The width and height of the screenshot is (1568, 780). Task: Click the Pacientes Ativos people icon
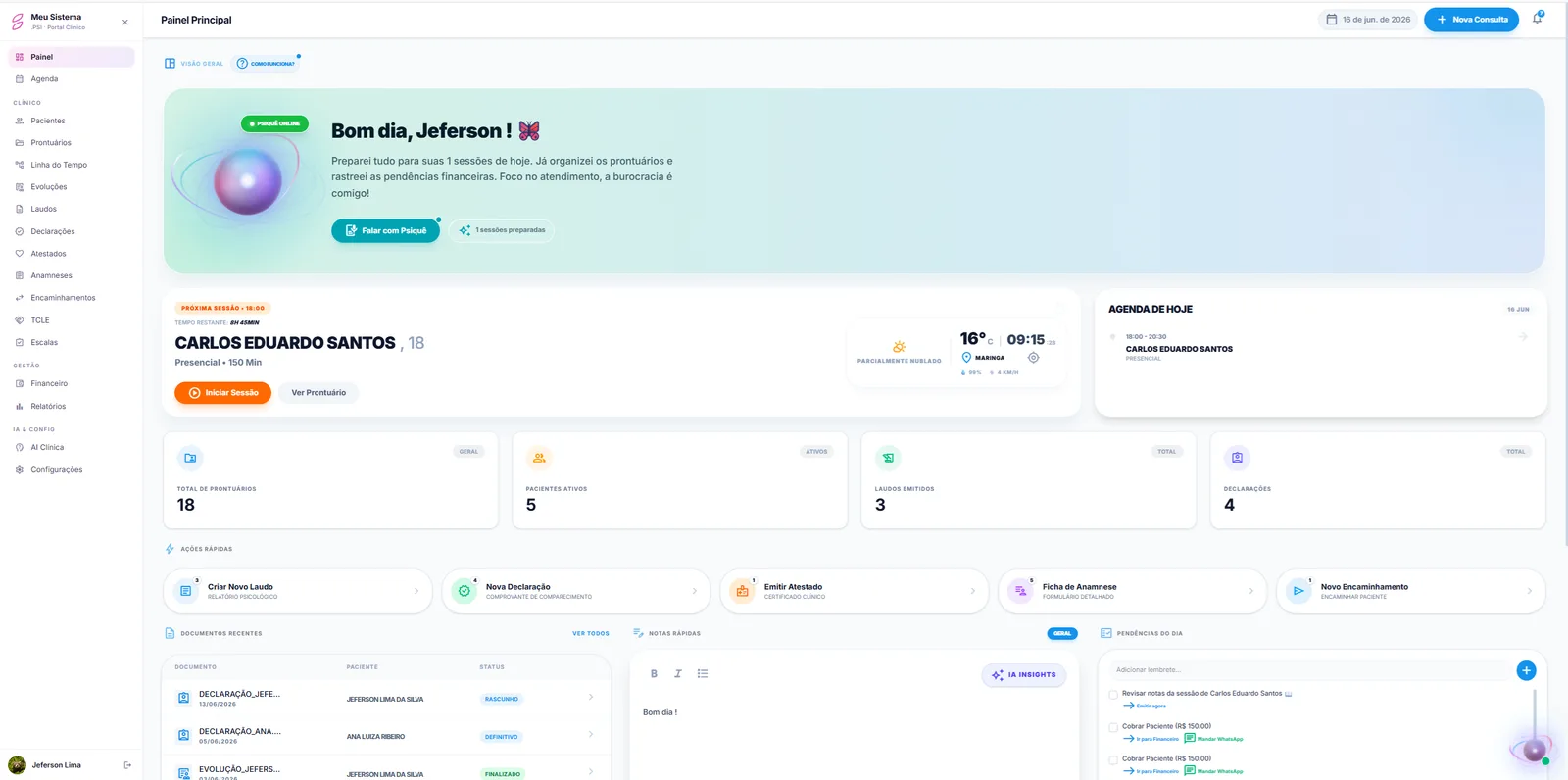539,458
